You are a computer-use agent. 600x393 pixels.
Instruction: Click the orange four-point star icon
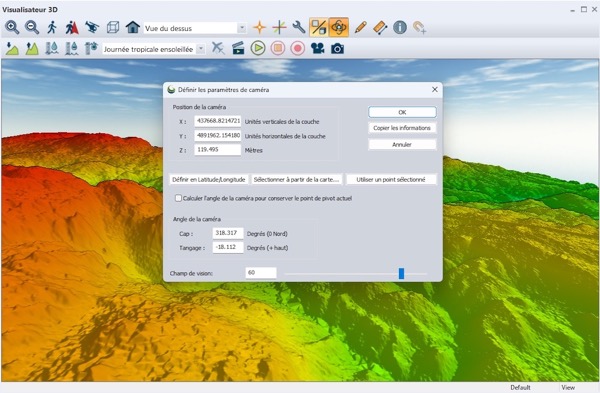(x=259, y=28)
